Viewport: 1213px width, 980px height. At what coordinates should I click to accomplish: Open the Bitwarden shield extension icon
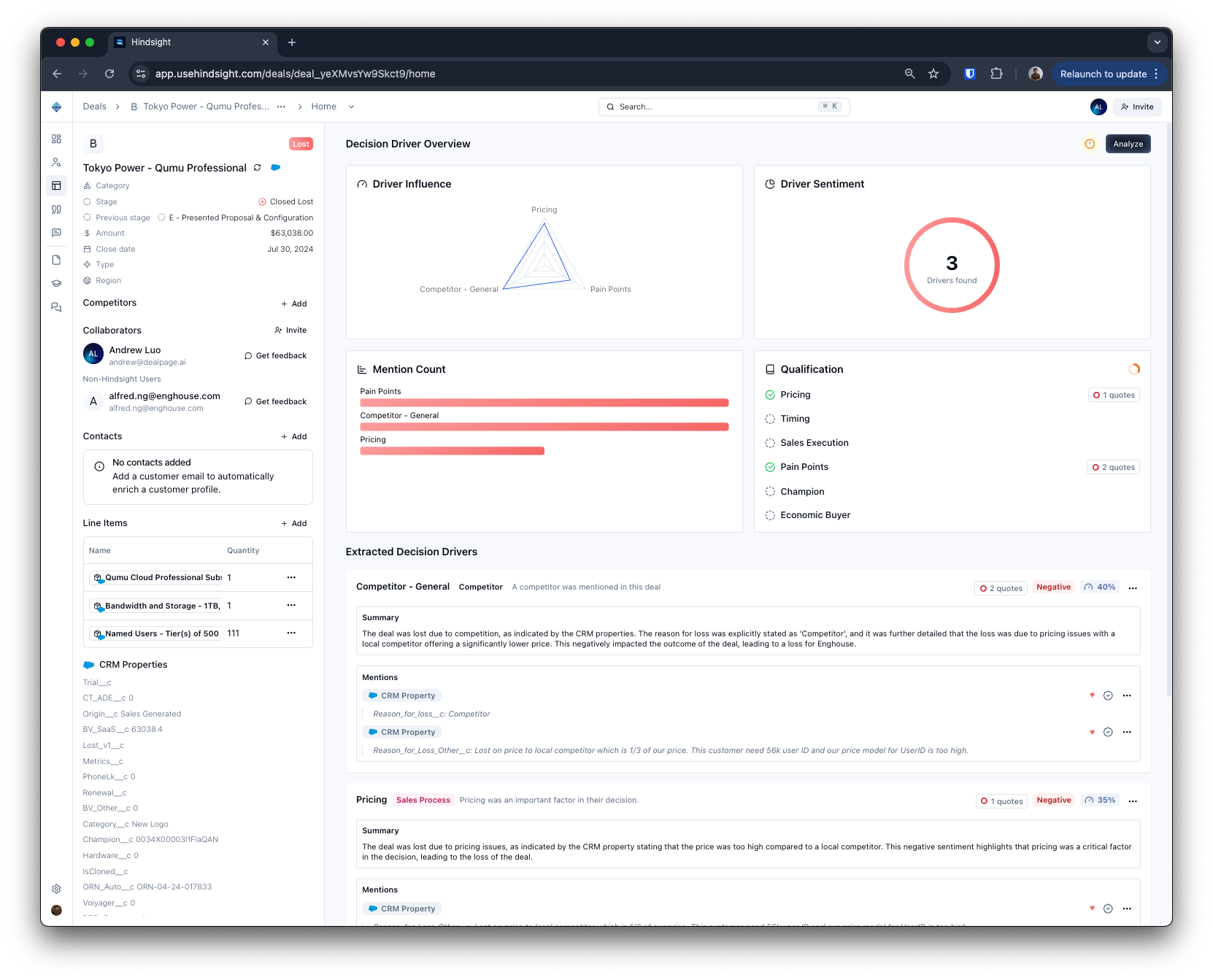tap(970, 74)
